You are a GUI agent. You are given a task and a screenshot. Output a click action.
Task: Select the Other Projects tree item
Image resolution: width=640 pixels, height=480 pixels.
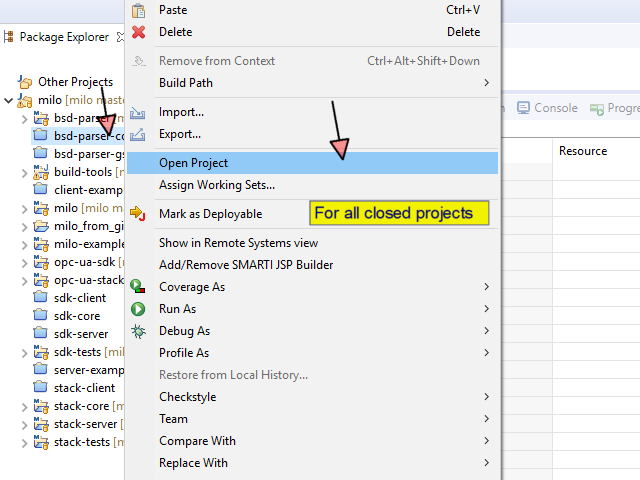(x=65, y=82)
